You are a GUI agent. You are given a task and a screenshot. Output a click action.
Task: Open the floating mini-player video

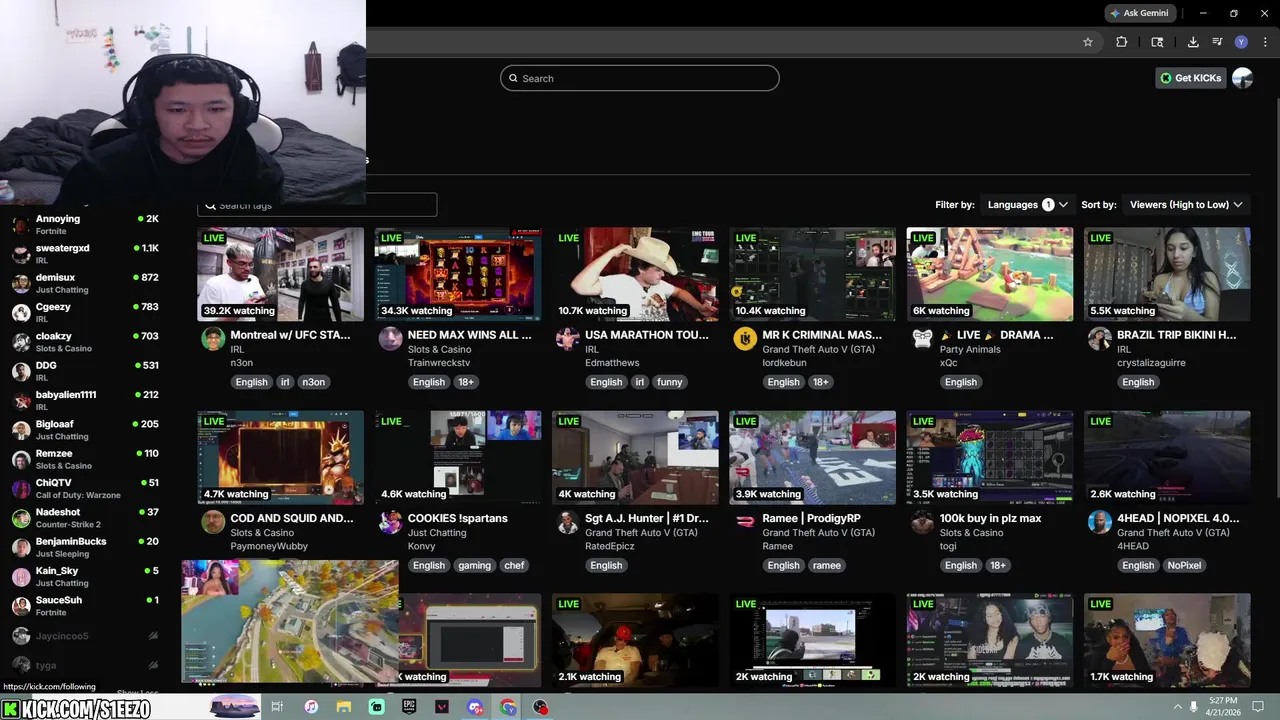pyautogui.click(x=290, y=621)
